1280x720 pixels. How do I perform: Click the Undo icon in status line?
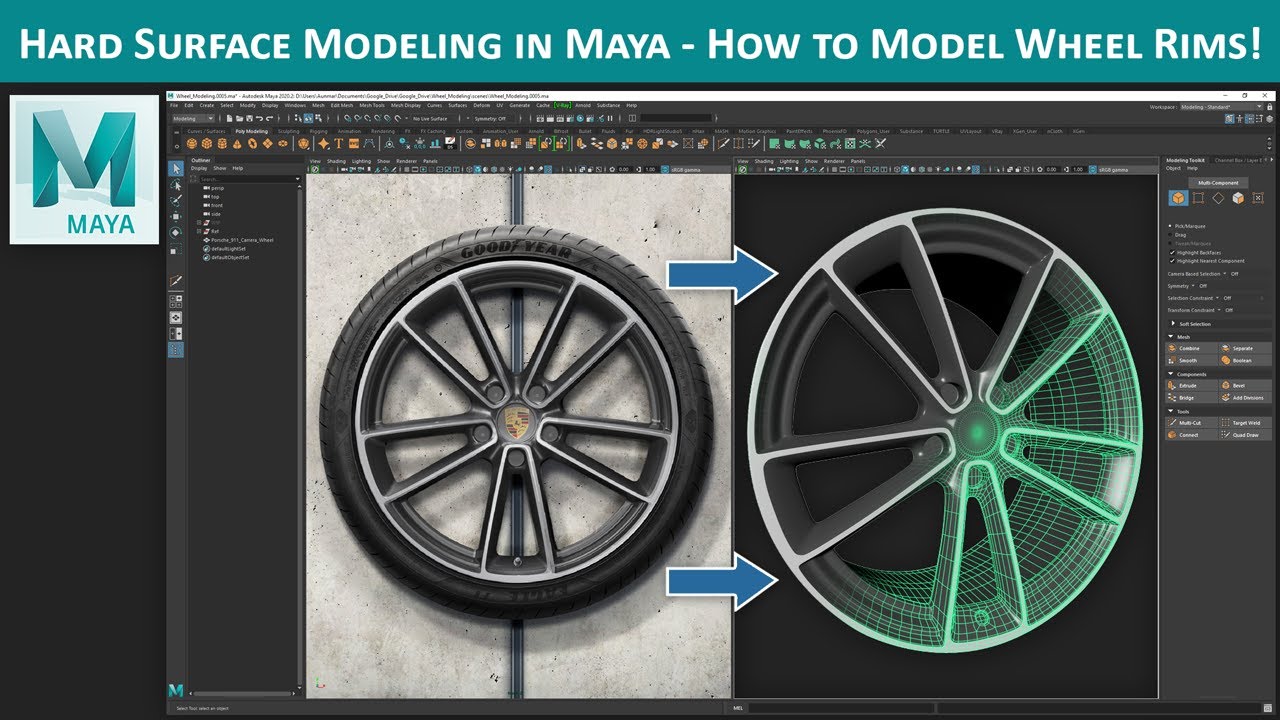[259, 118]
